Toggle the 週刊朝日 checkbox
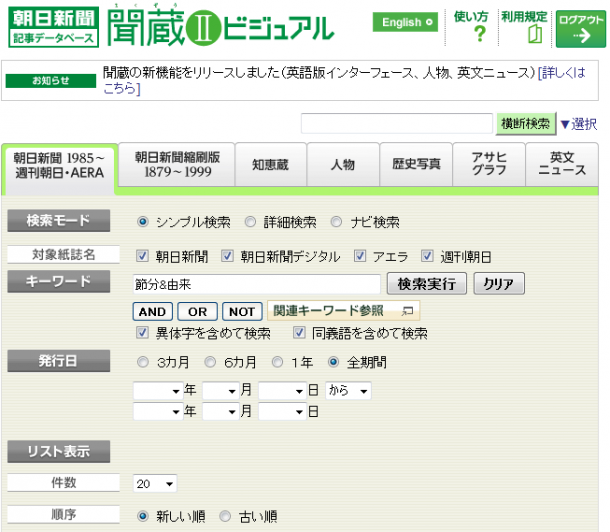The width and height of the screenshot is (610, 532). (x=427, y=256)
